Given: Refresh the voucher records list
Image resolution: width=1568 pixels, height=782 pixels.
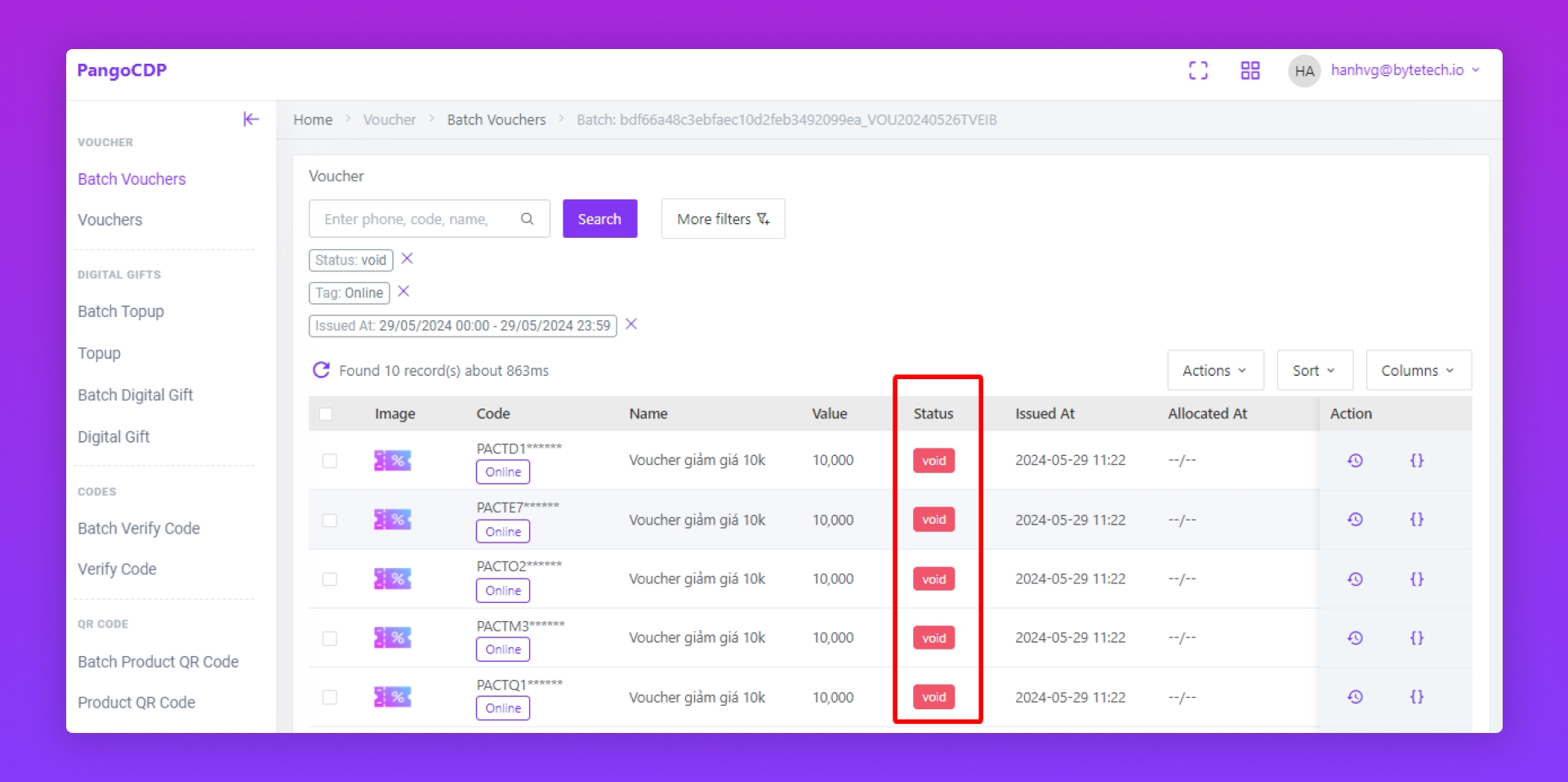Looking at the screenshot, I should pos(321,370).
